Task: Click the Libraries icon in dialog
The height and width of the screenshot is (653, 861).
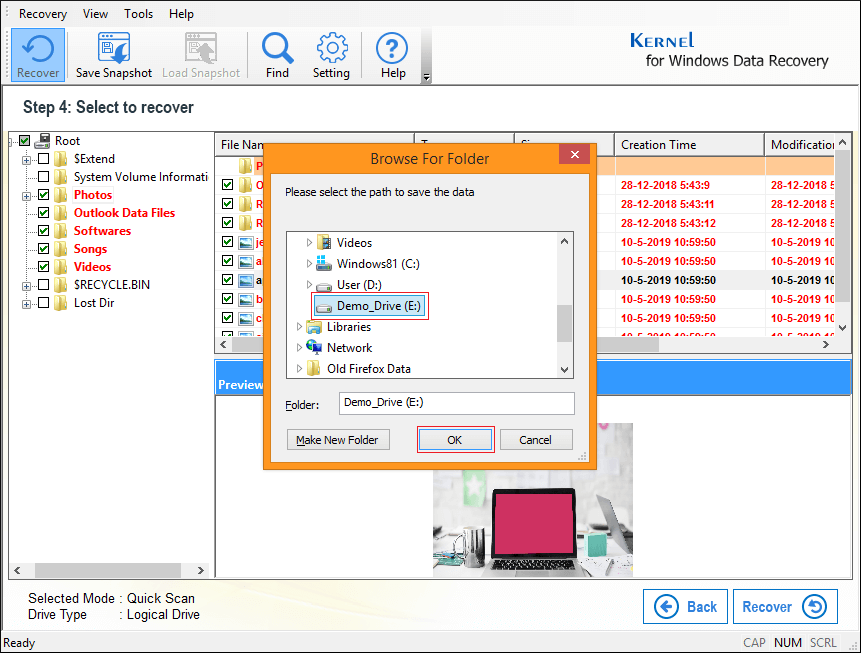Action: [x=314, y=327]
